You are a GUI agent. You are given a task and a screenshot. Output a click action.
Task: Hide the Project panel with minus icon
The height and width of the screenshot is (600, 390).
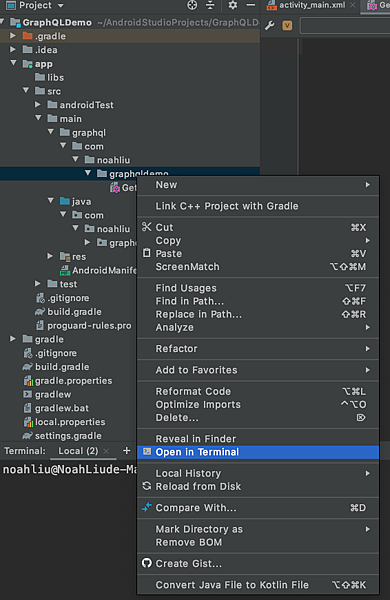(x=251, y=5)
